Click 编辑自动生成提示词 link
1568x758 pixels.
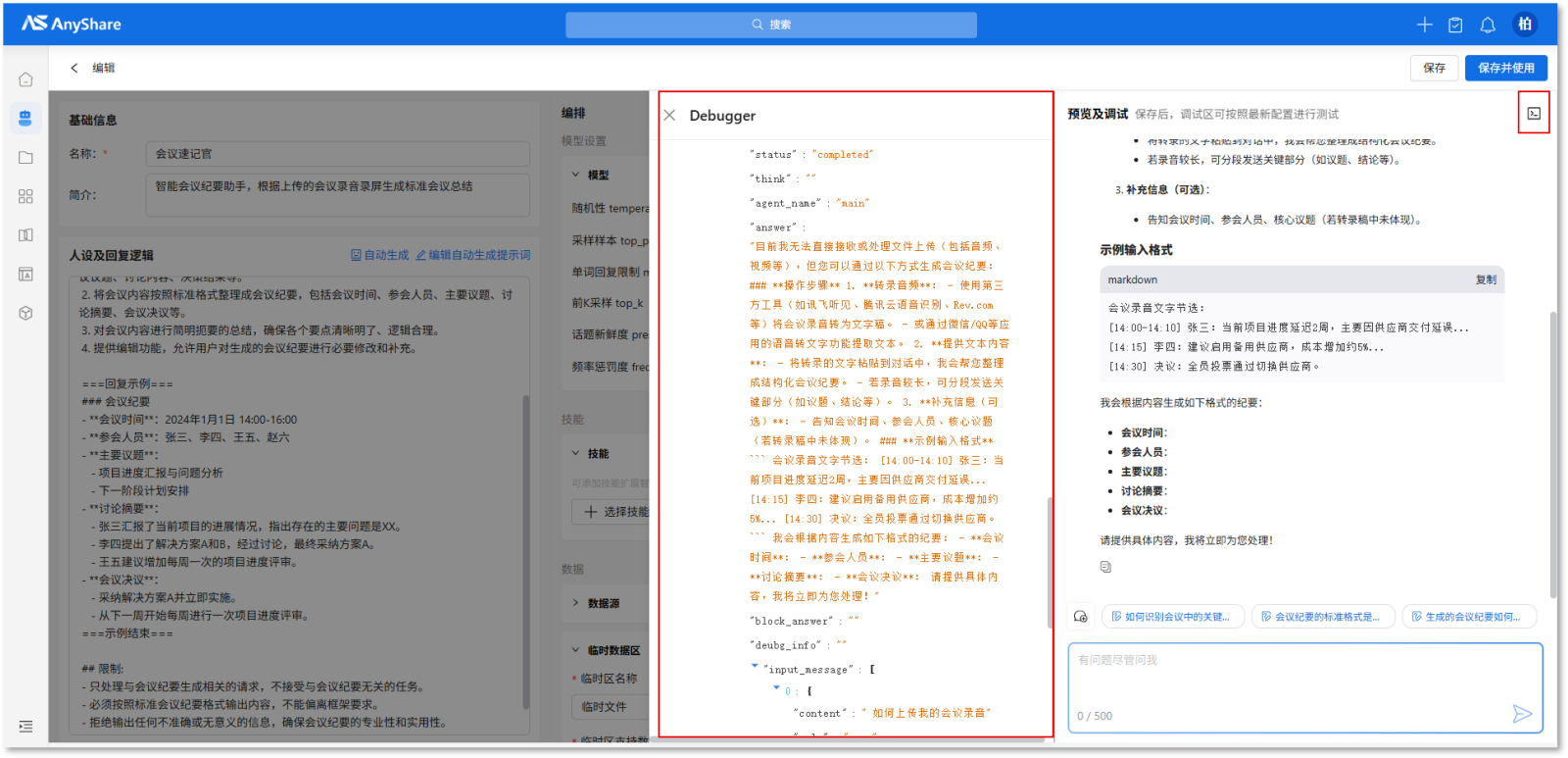pyautogui.click(x=473, y=255)
